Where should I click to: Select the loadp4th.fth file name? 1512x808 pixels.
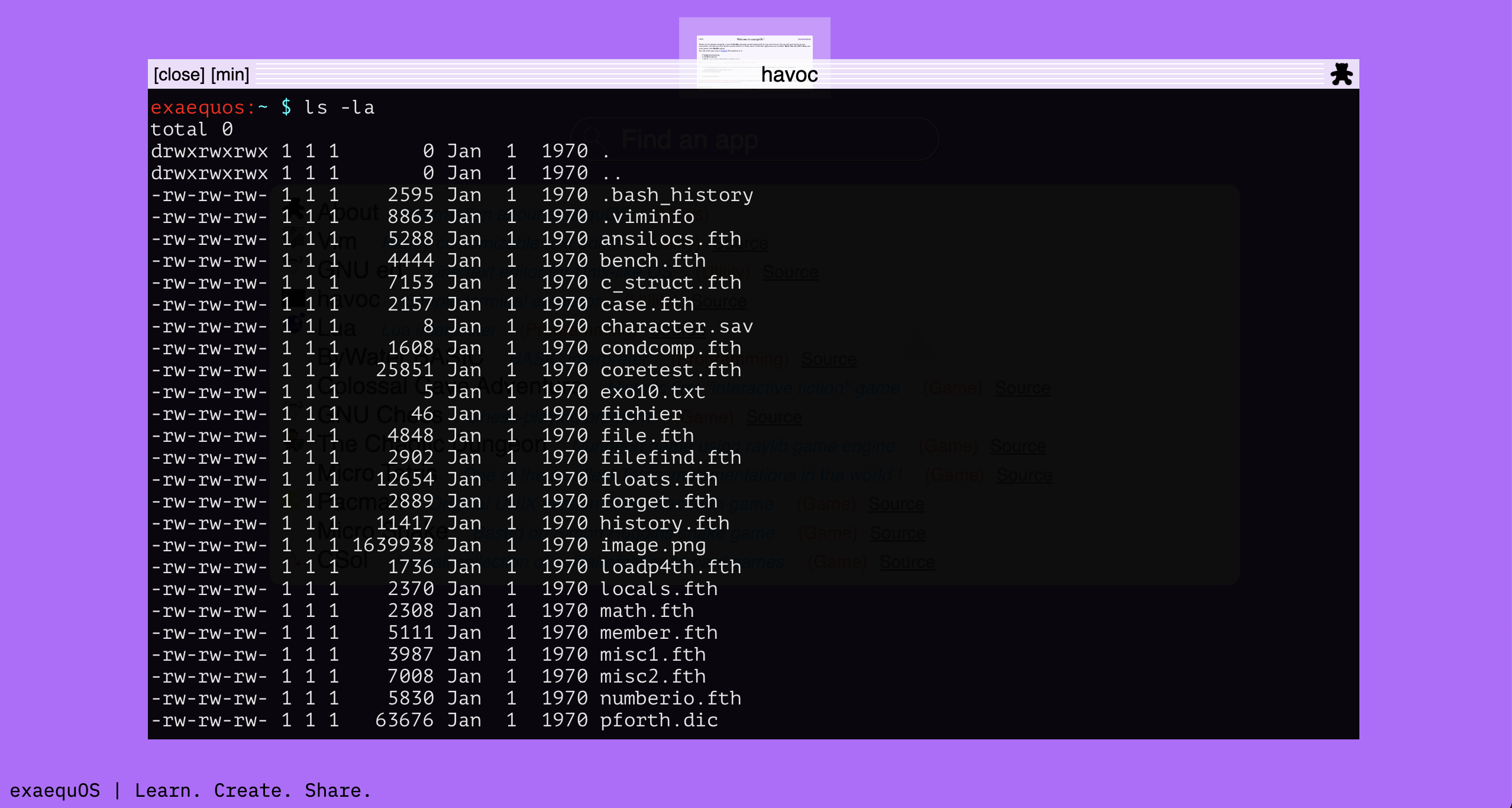click(x=671, y=567)
